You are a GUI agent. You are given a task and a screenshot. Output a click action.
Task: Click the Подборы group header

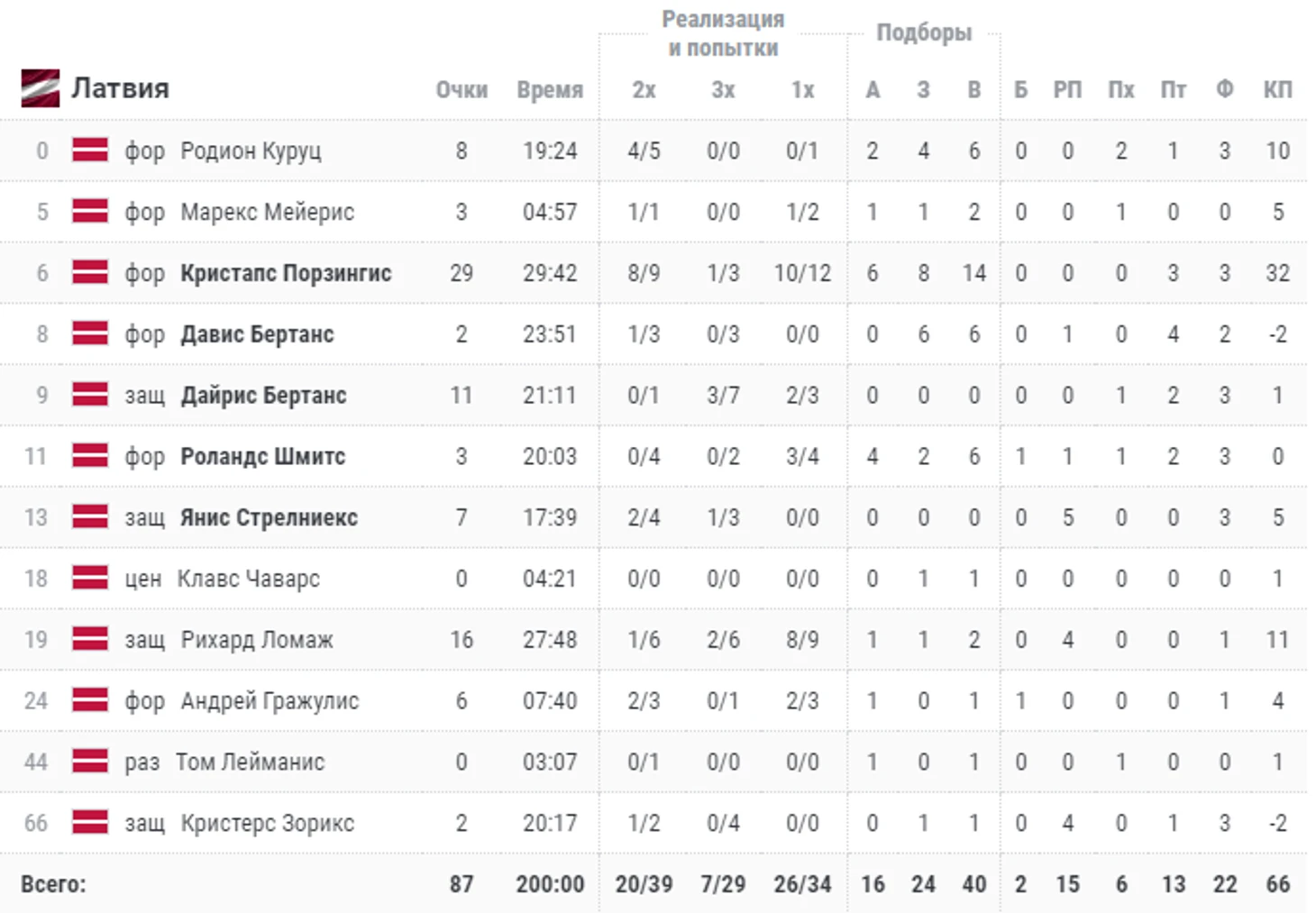[924, 33]
